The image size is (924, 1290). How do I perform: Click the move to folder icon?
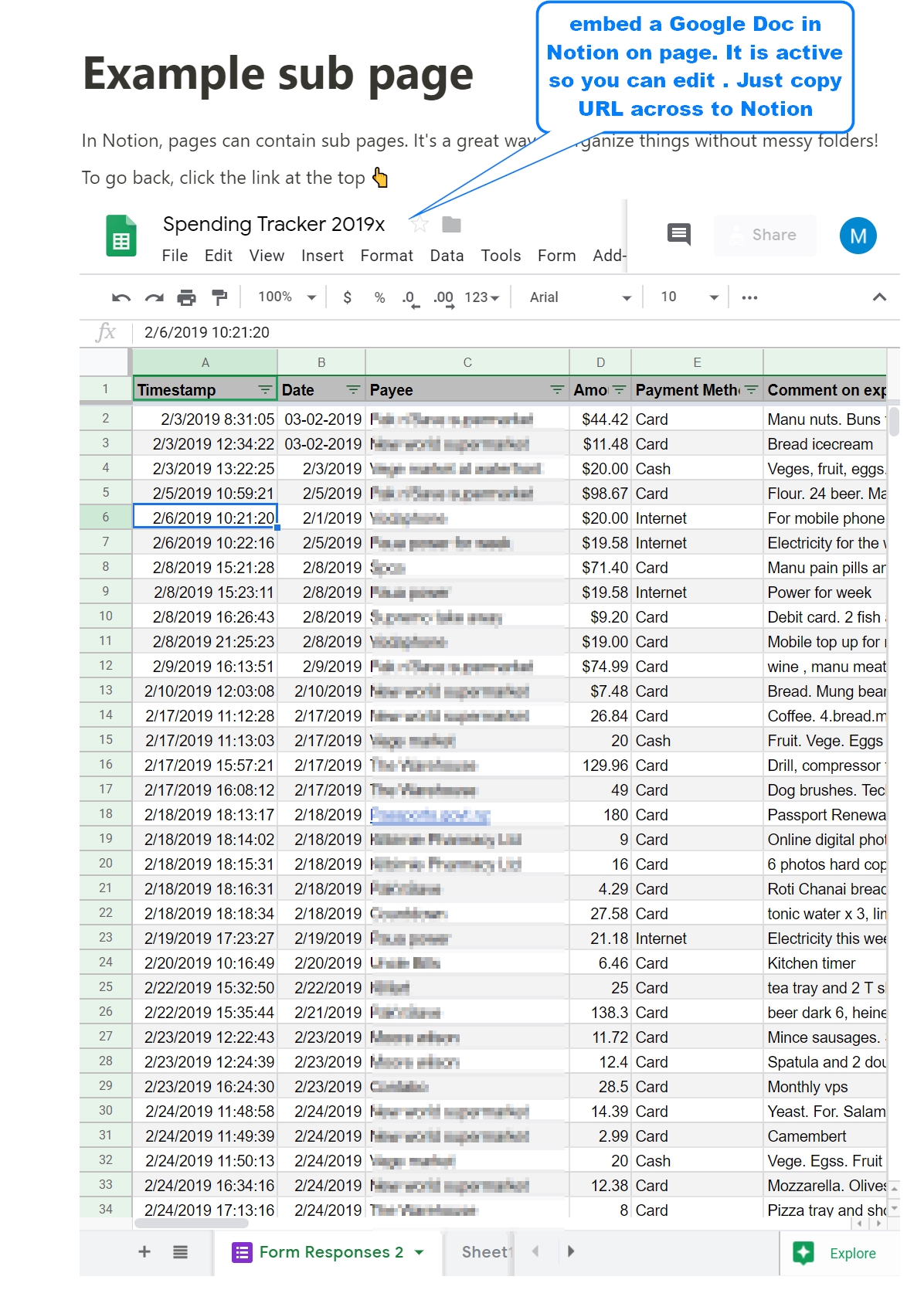click(451, 225)
